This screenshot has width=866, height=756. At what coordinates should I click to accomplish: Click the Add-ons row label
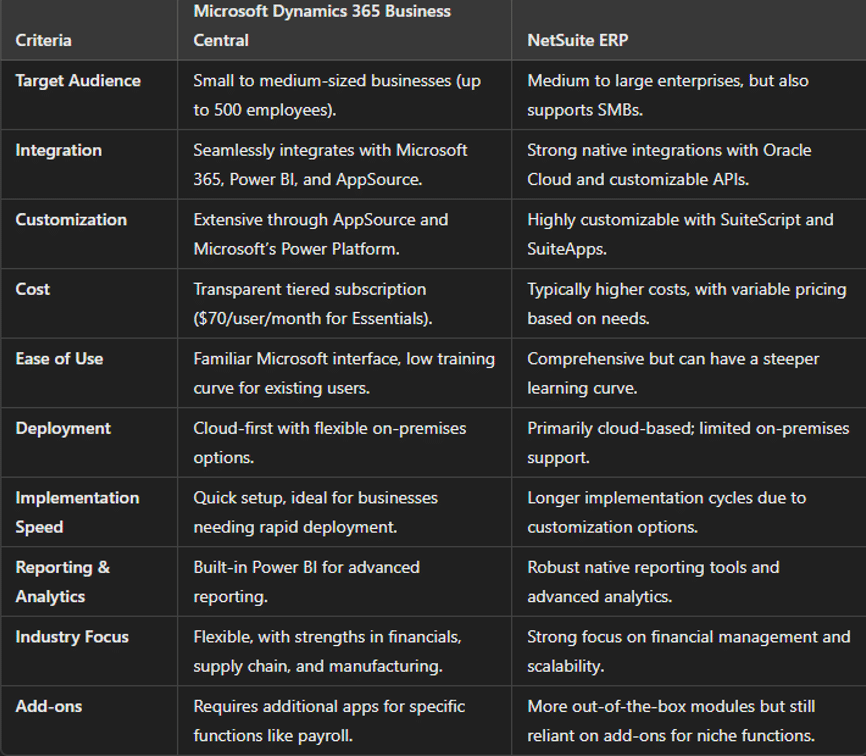(x=49, y=706)
